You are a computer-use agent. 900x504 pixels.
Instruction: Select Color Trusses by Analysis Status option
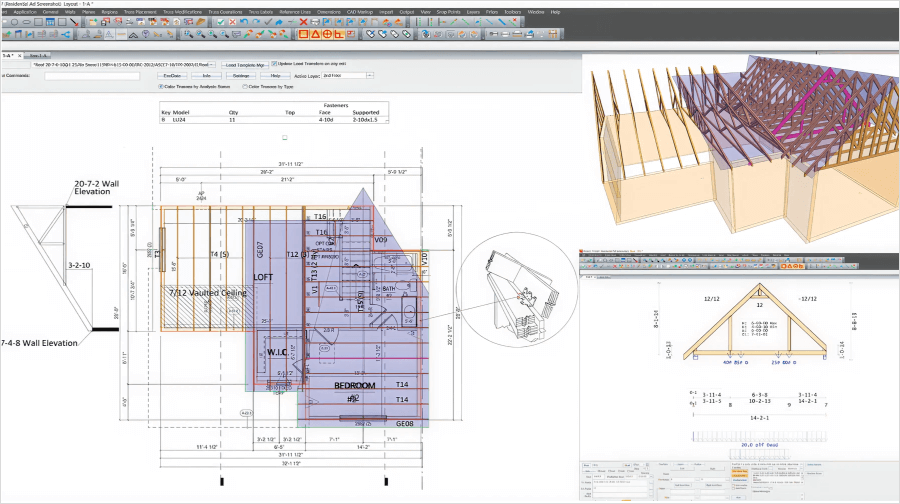click(x=161, y=87)
